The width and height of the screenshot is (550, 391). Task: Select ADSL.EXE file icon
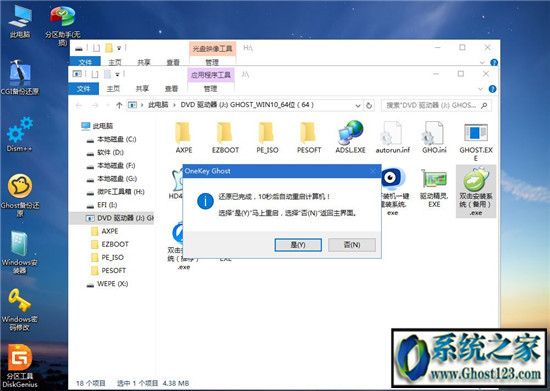pyautogui.click(x=350, y=137)
